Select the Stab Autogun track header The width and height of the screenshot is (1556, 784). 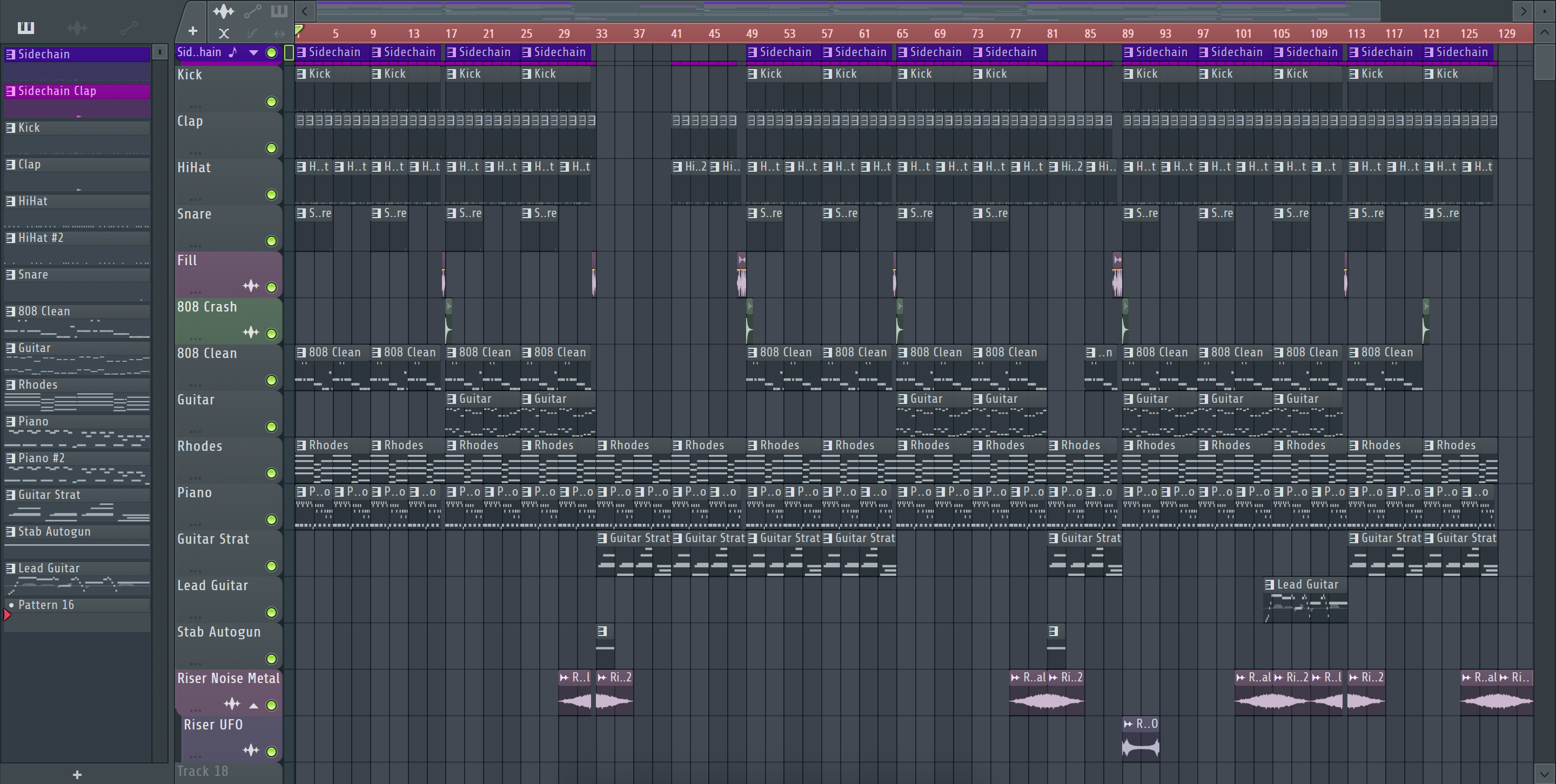pyautogui.click(x=229, y=646)
